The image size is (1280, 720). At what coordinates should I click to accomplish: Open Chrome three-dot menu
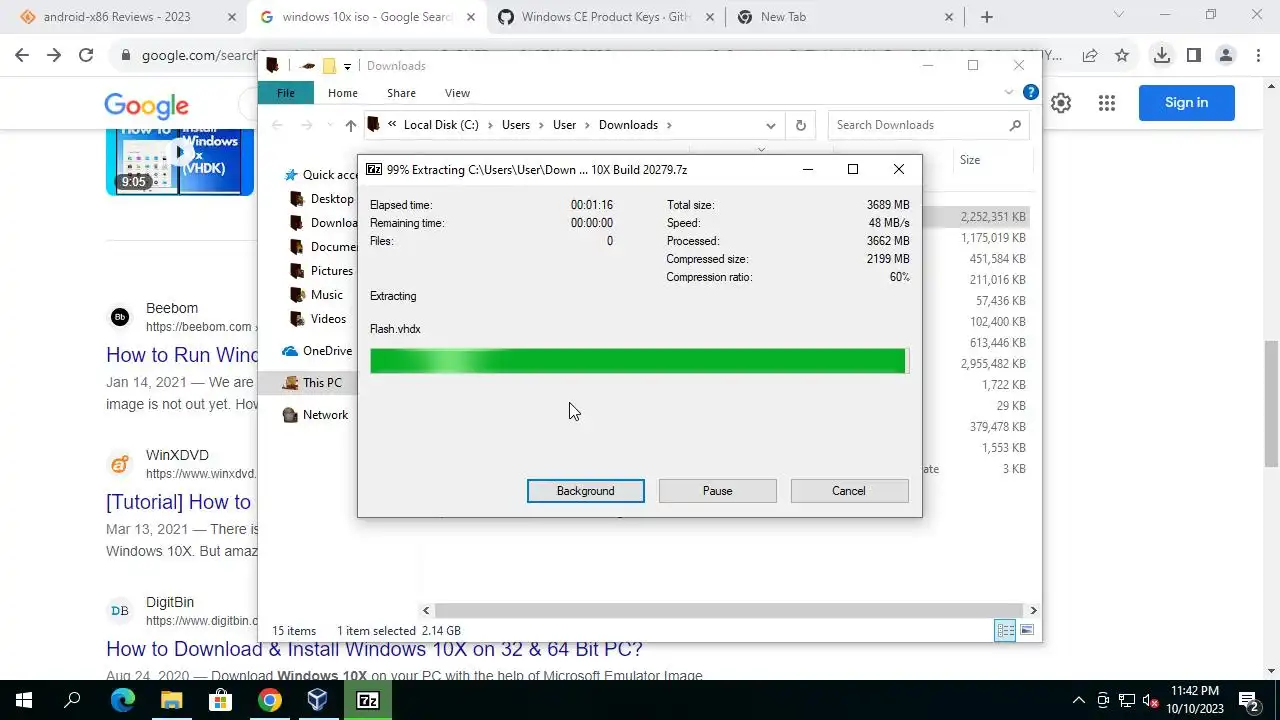[x=1258, y=56]
